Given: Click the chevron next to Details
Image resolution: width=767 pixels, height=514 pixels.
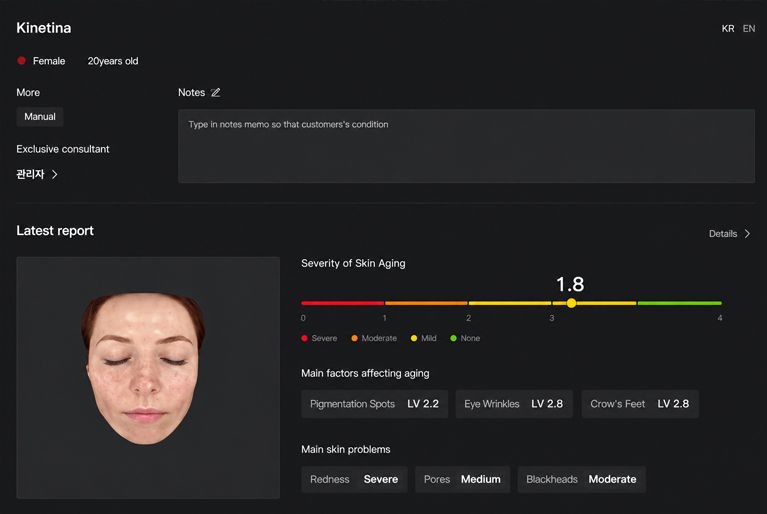Looking at the screenshot, I should pos(747,234).
